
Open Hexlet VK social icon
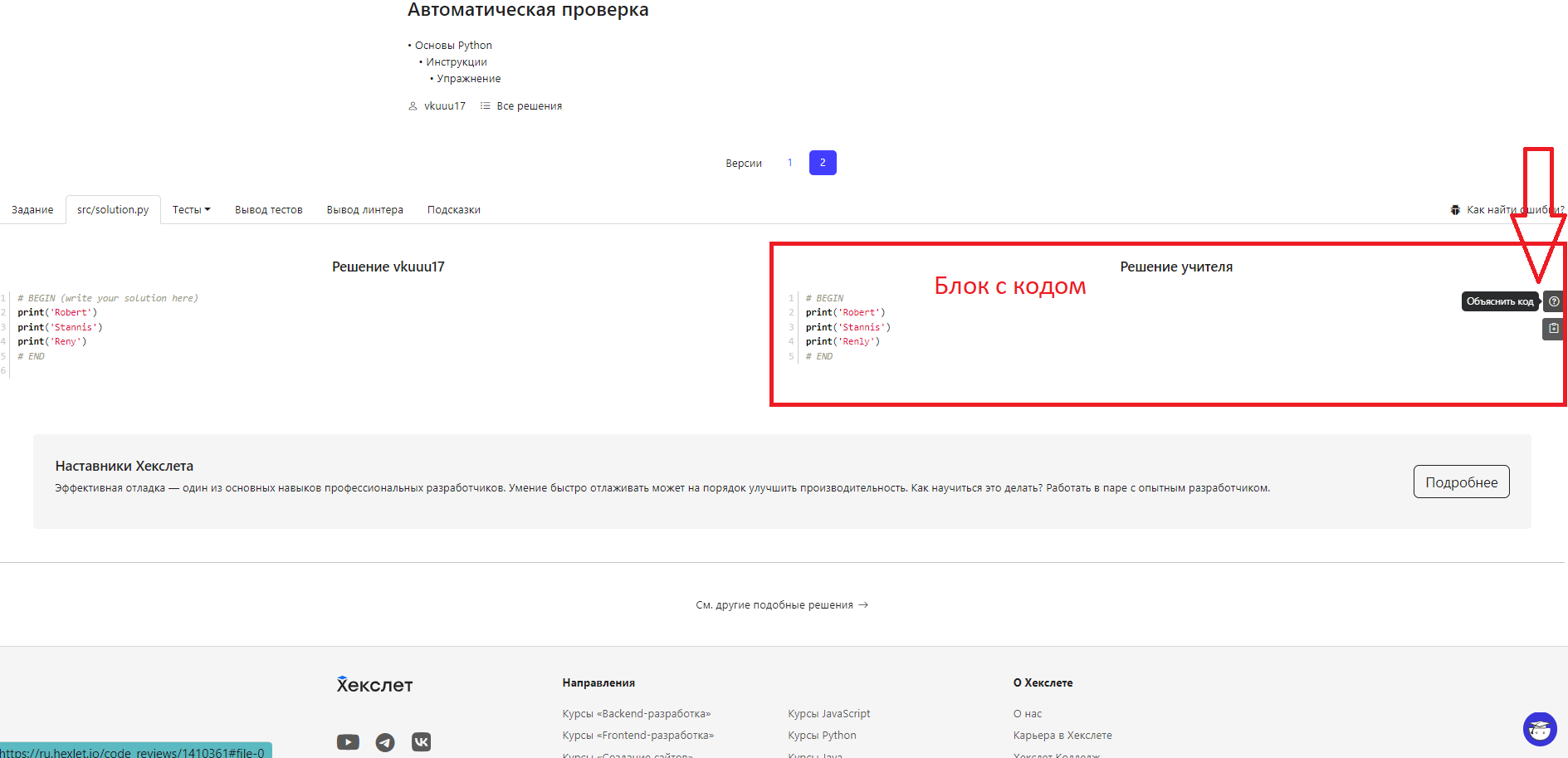[x=422, y=742]
